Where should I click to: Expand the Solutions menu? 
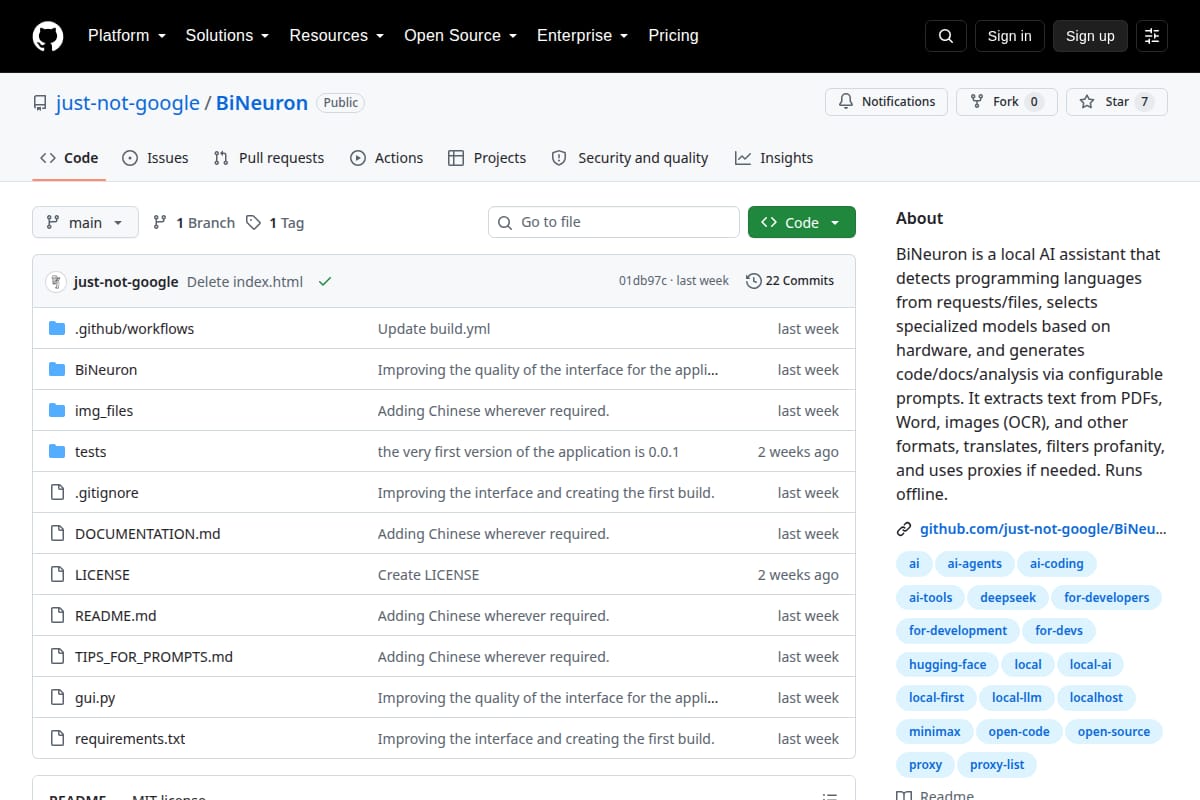(x=227, y=36)
